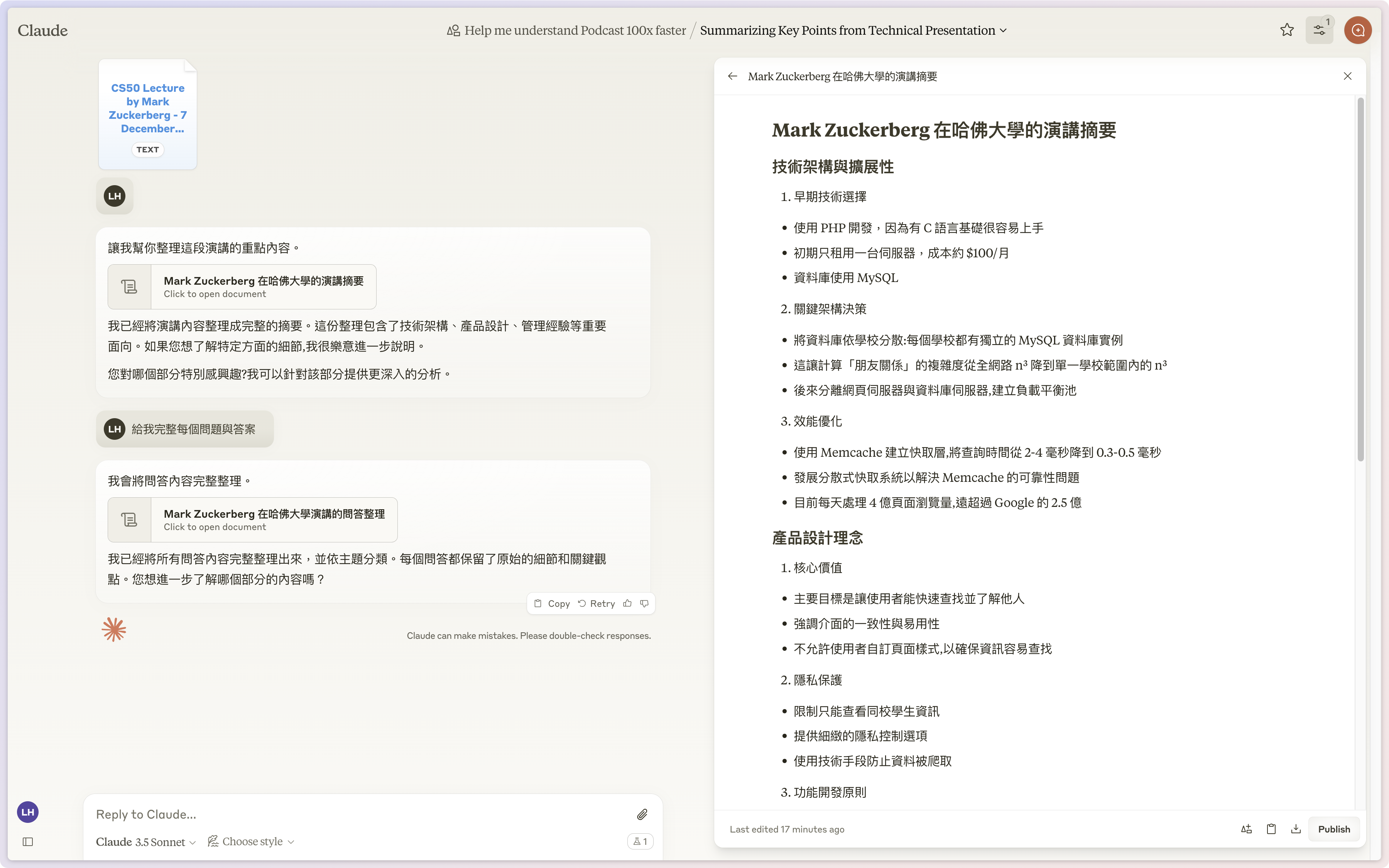Open the Claude 3.5 Sonnet model selector
Viewport: 1389px width, 868px height.
click(146, 842)
